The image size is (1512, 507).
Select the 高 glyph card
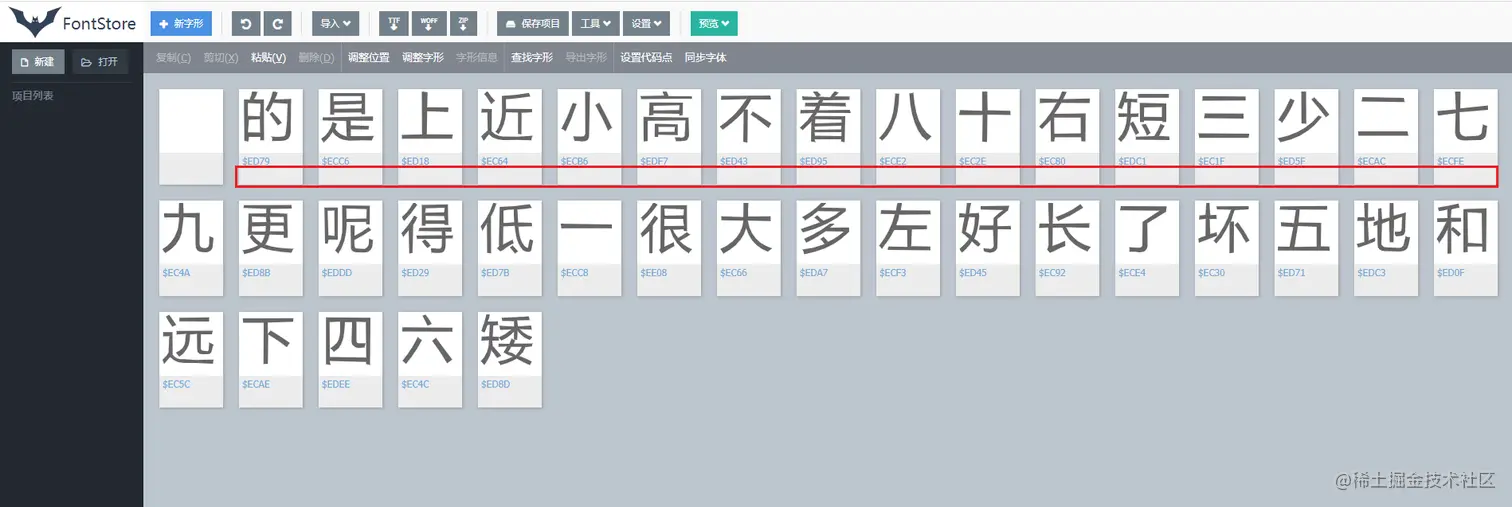pyautogui.click(x=669, y=136)
